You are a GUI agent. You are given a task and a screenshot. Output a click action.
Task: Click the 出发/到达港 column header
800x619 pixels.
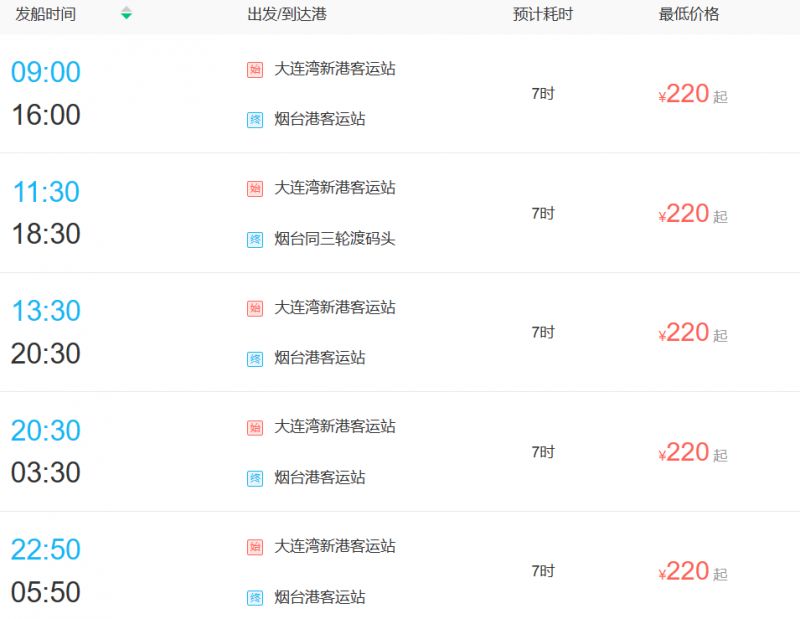287,14
